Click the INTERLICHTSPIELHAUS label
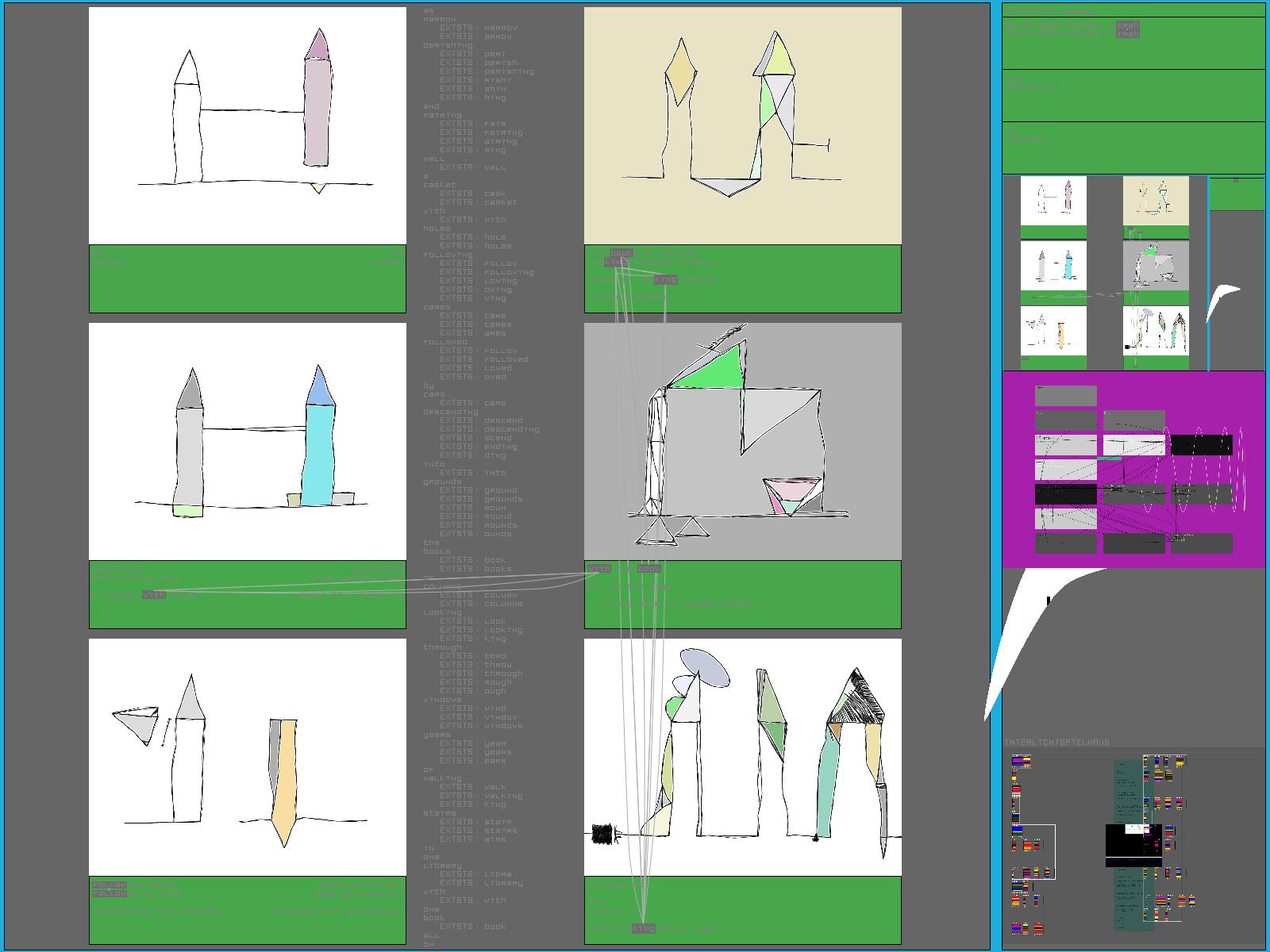This screenshot has width=1270, height=952. pyautogui.click(x=1056, y=743)
